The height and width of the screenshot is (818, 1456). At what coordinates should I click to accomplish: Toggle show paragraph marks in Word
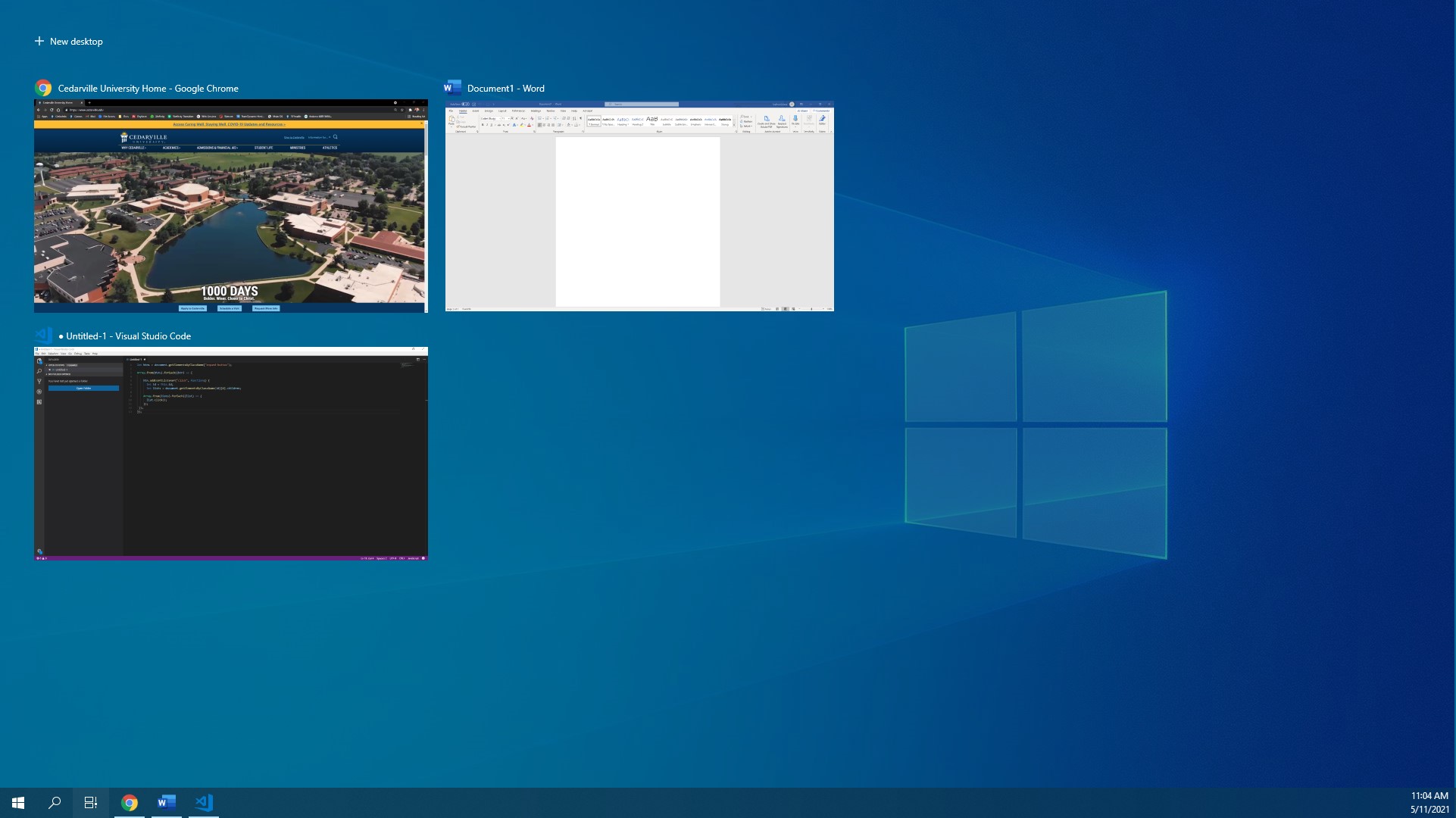[580, 118]
